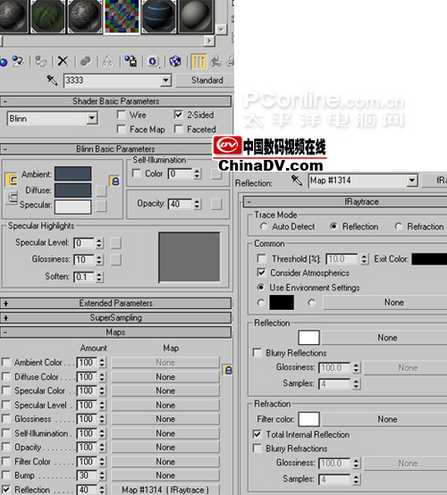Click the eyedropper next to Map #1314
This screenshot has height=495, width=447.
(296, 180)
